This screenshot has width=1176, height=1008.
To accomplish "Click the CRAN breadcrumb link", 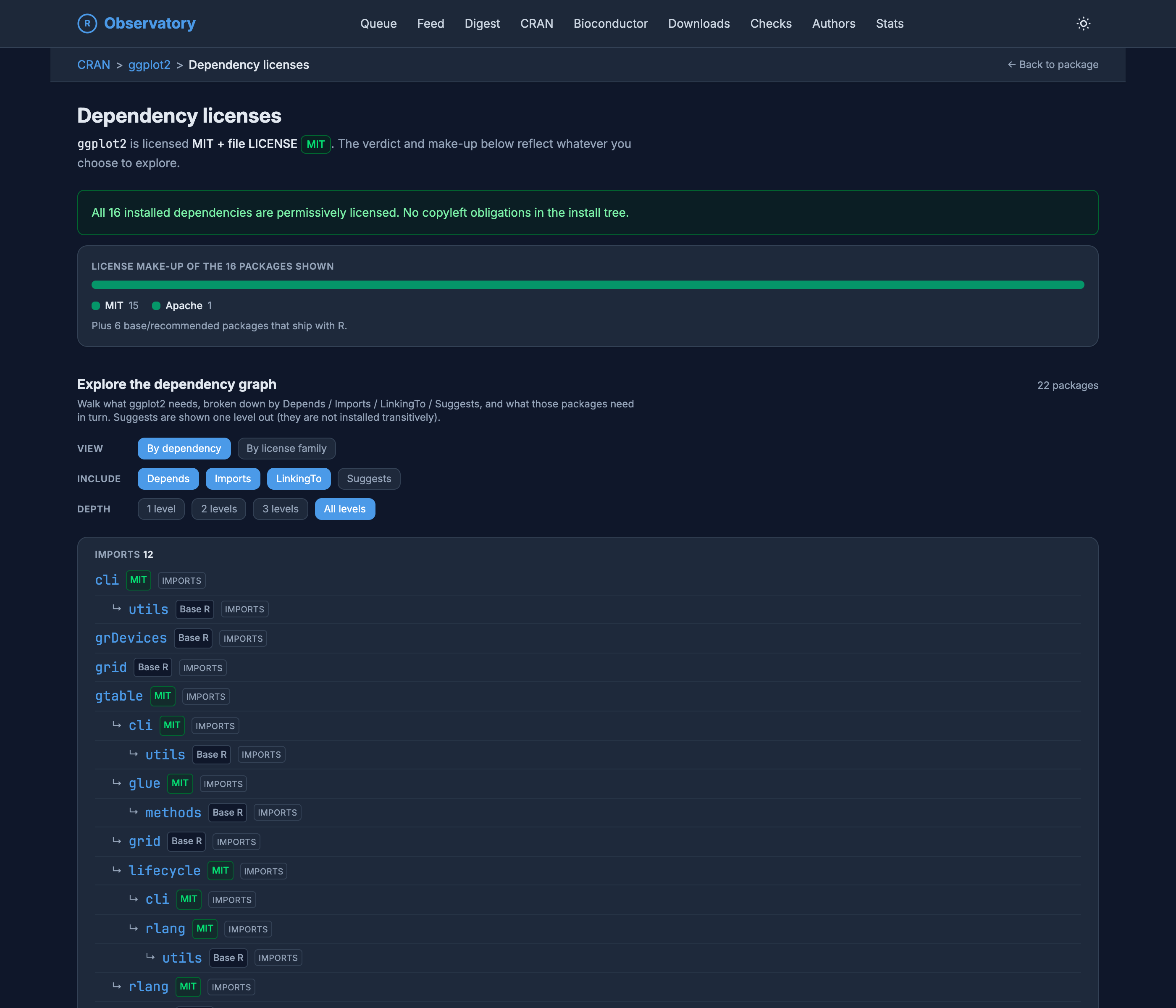I will point(94,65).
